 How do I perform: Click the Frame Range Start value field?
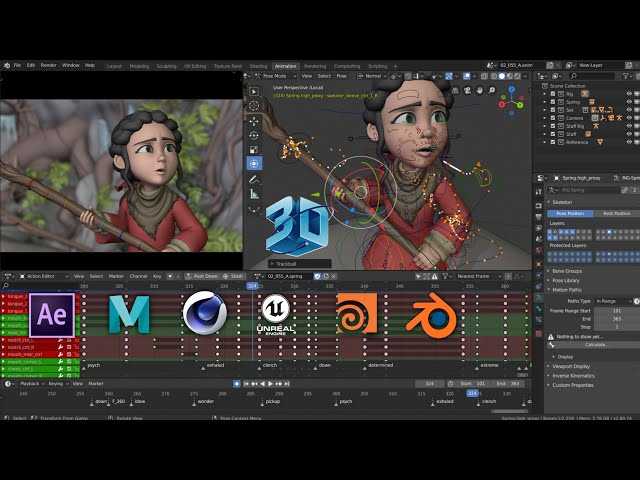(x=617, y=311)
